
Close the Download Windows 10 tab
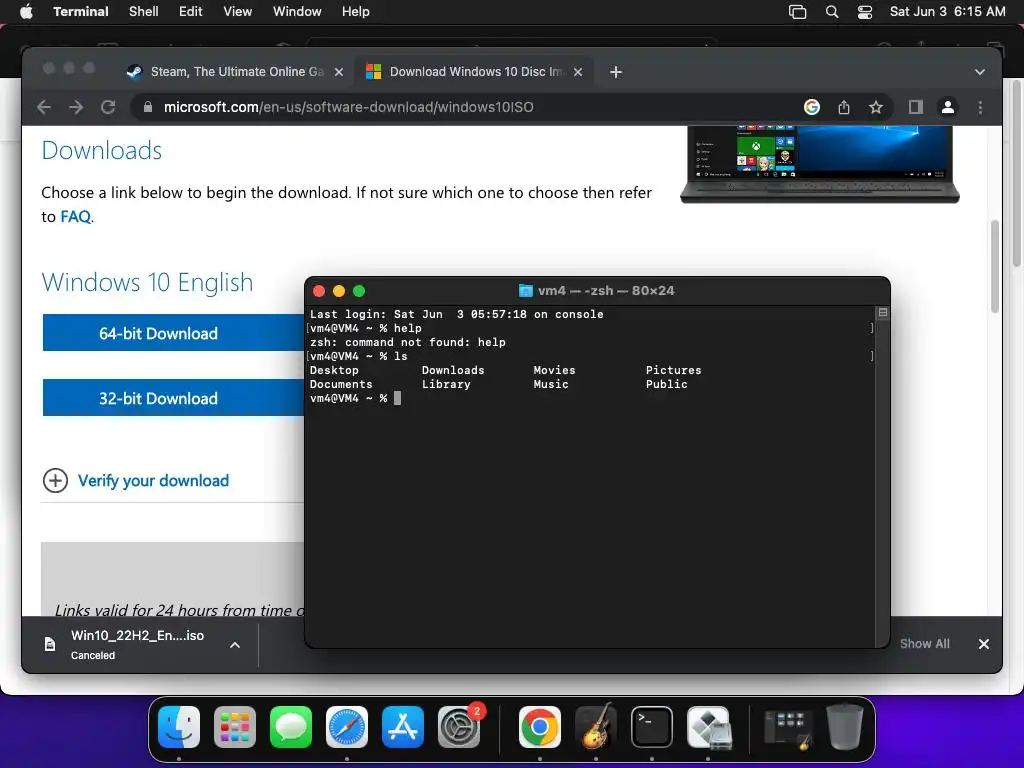click(x=578, y=72)
